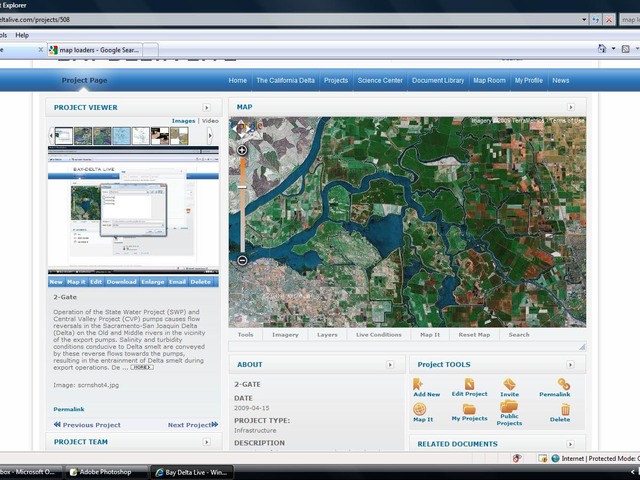Open the map Layers tab
The height and width of the screenshot is (480, 640).
[327, 335]
